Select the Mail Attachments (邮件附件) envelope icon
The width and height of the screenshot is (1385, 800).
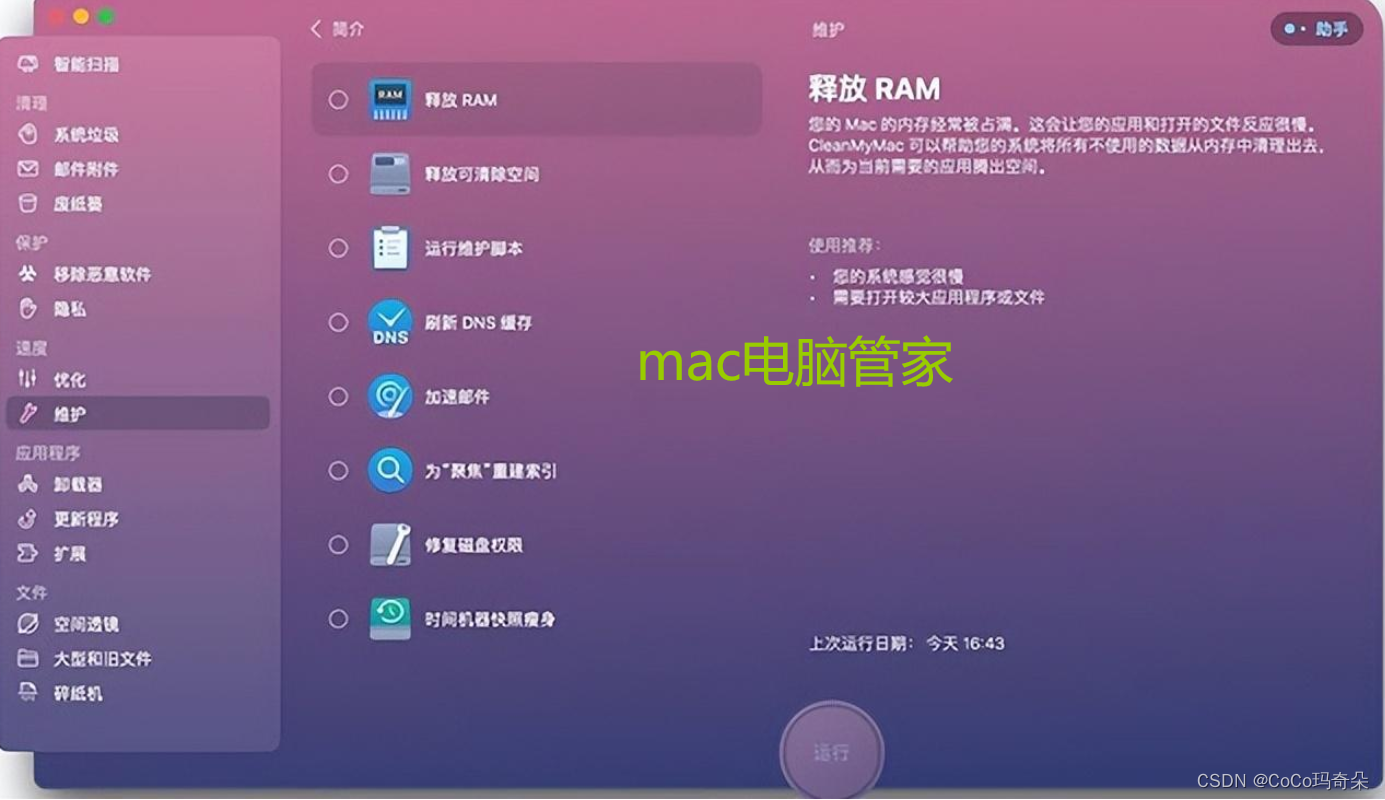tap(28, 169)
